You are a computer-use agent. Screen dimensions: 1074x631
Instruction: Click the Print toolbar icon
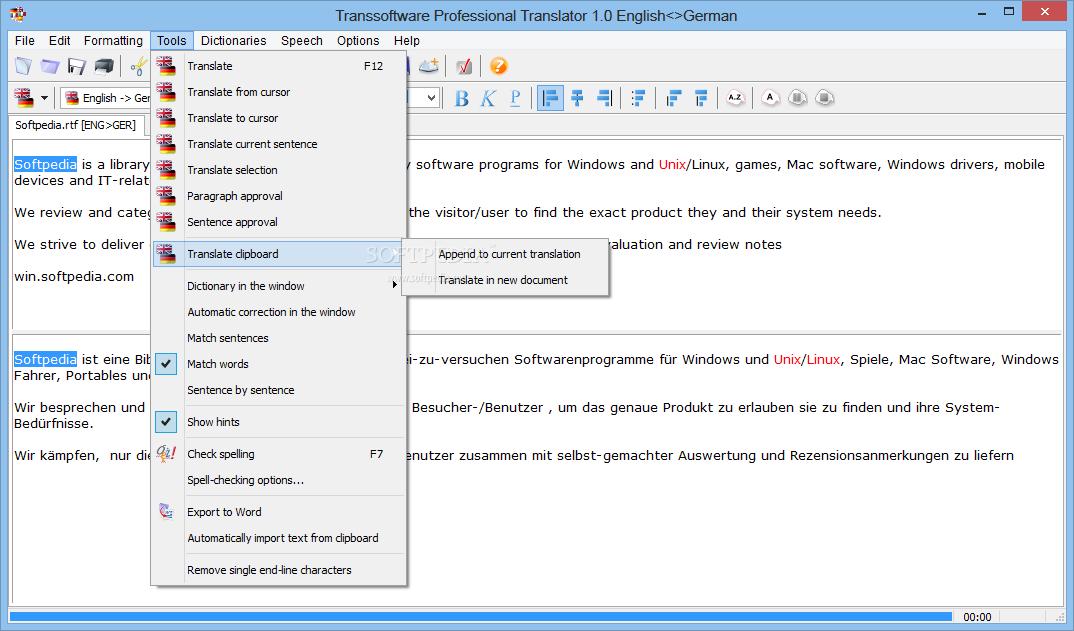tap(104, 66)
